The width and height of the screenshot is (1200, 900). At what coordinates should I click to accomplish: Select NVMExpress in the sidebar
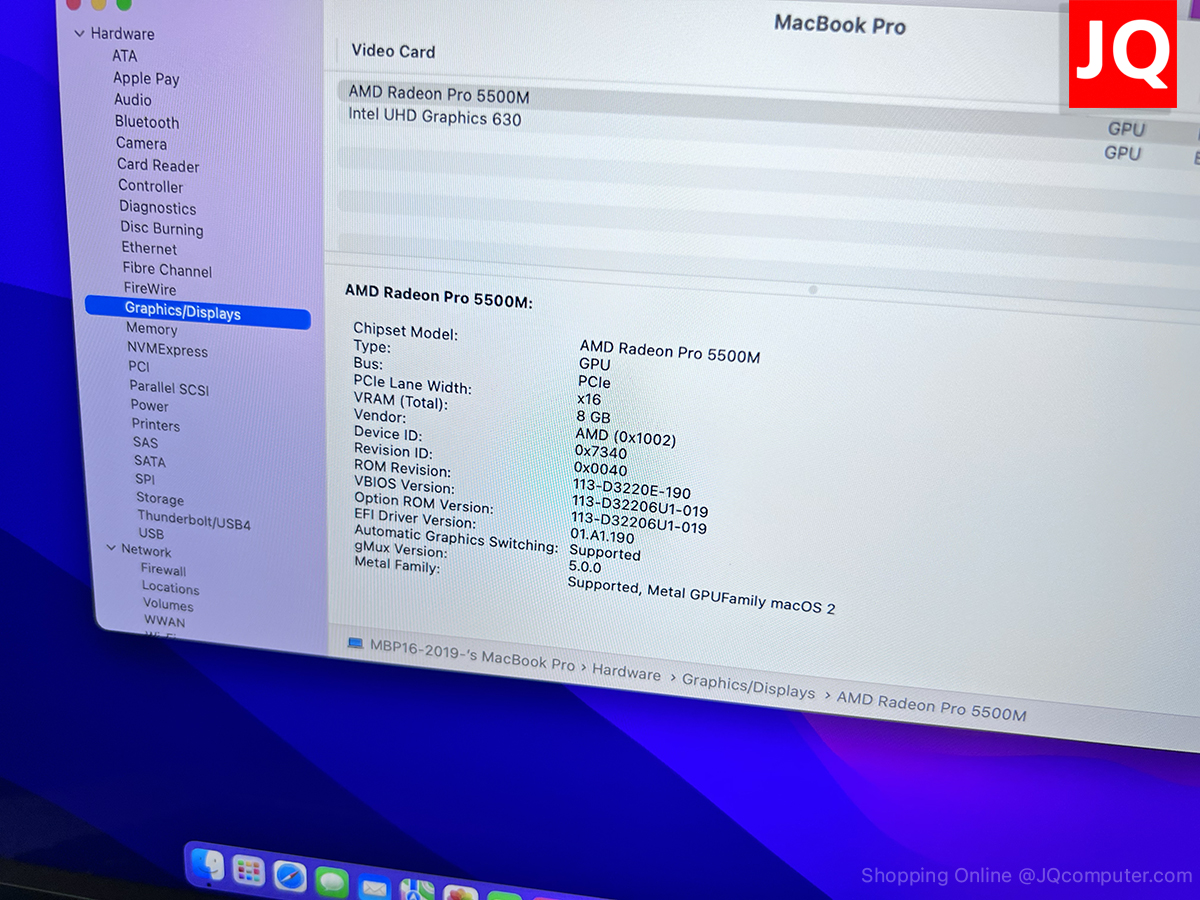coord(167,350)
